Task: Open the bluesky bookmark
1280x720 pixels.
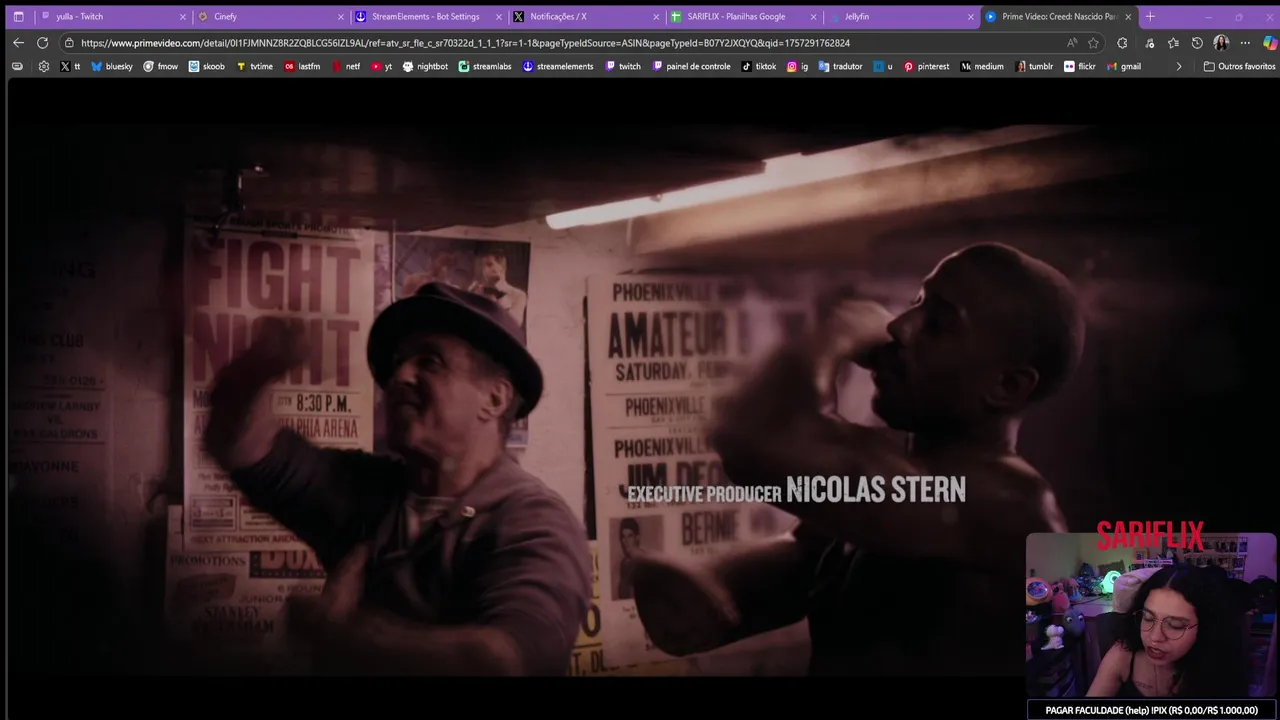Action: click(111, 66)
